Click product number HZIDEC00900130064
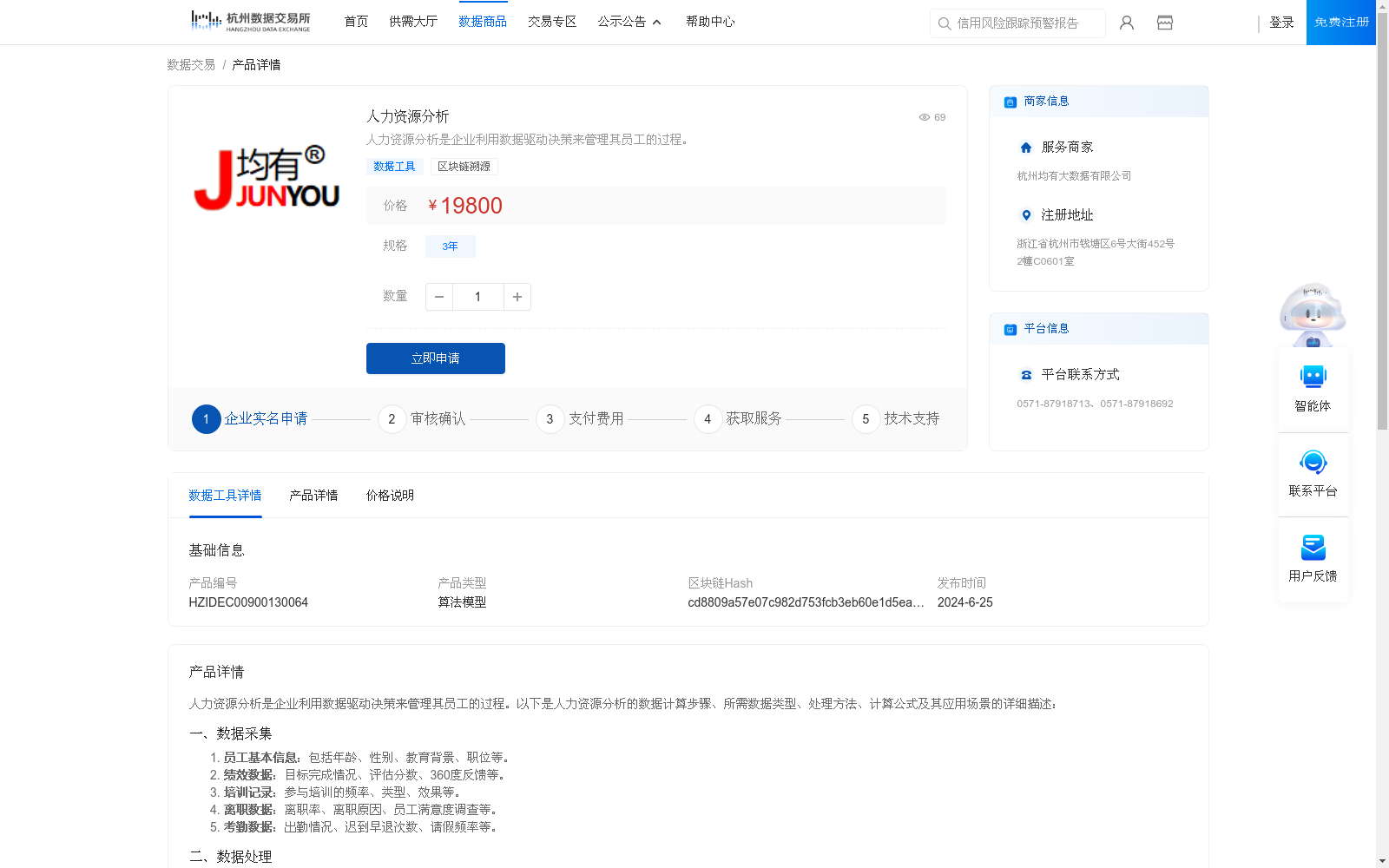This screenshot has height=868, width=1389. point(248,602)
